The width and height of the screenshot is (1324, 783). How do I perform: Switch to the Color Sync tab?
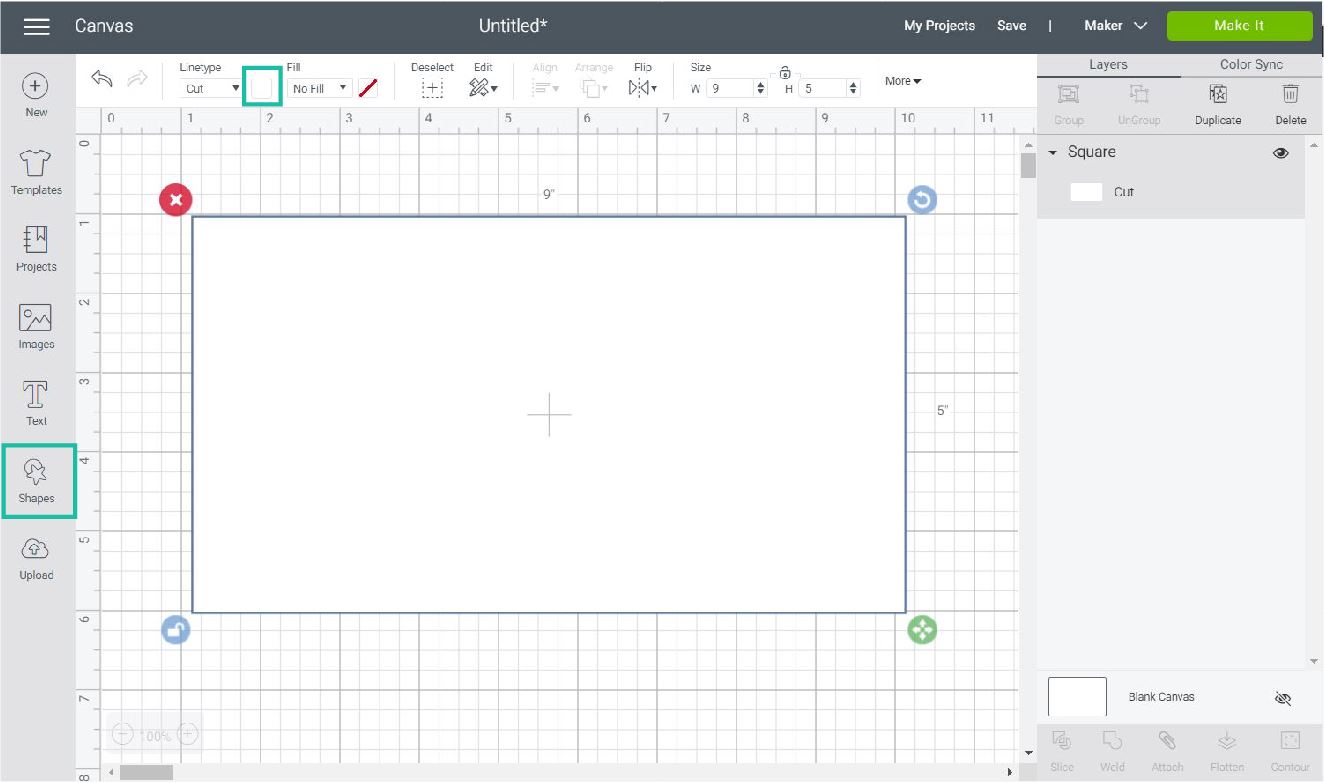1251,64
